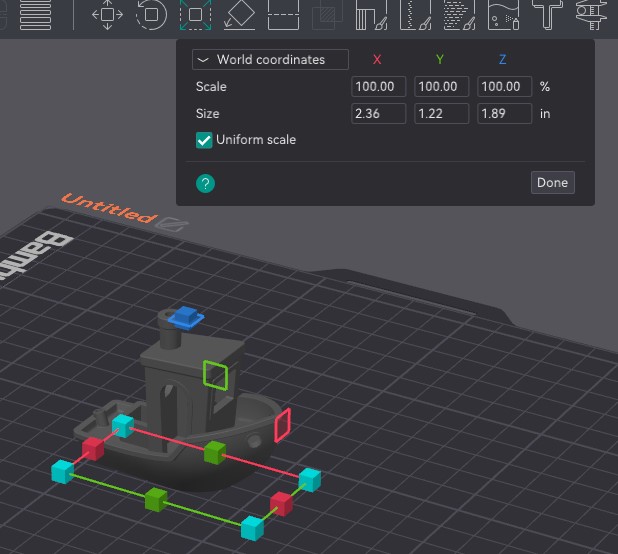Open the spray-can Color Painting tool

(504, 15)
